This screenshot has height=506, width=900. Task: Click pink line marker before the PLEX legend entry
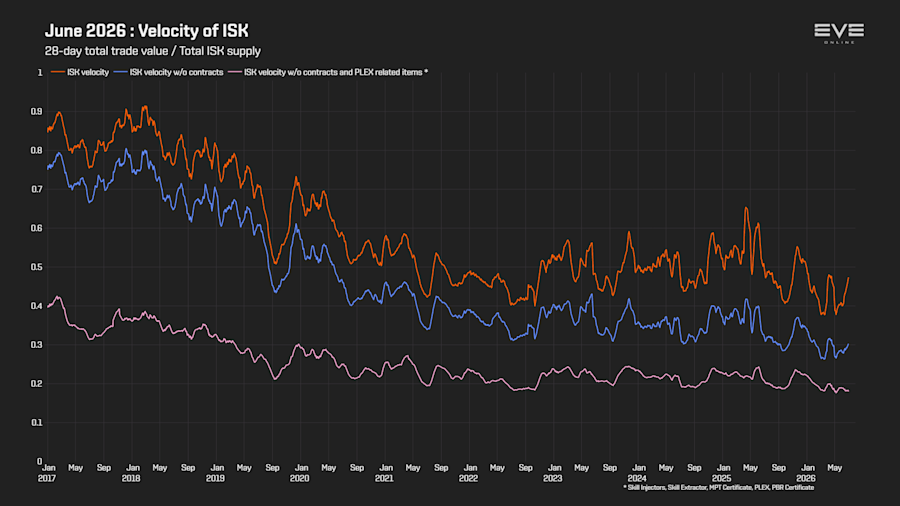[x=234, y=72]
